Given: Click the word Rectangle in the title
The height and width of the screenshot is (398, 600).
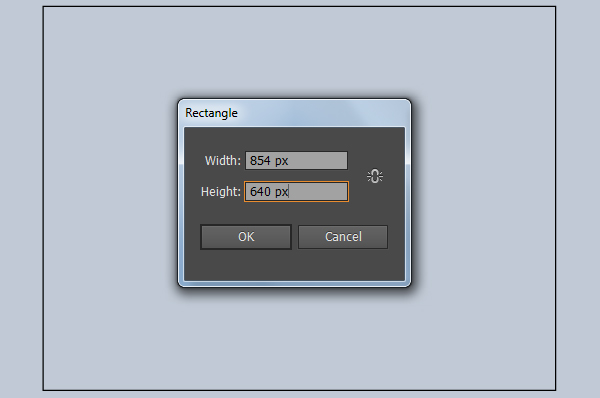Looking at the screenshot, I should (x=211, y=113).
